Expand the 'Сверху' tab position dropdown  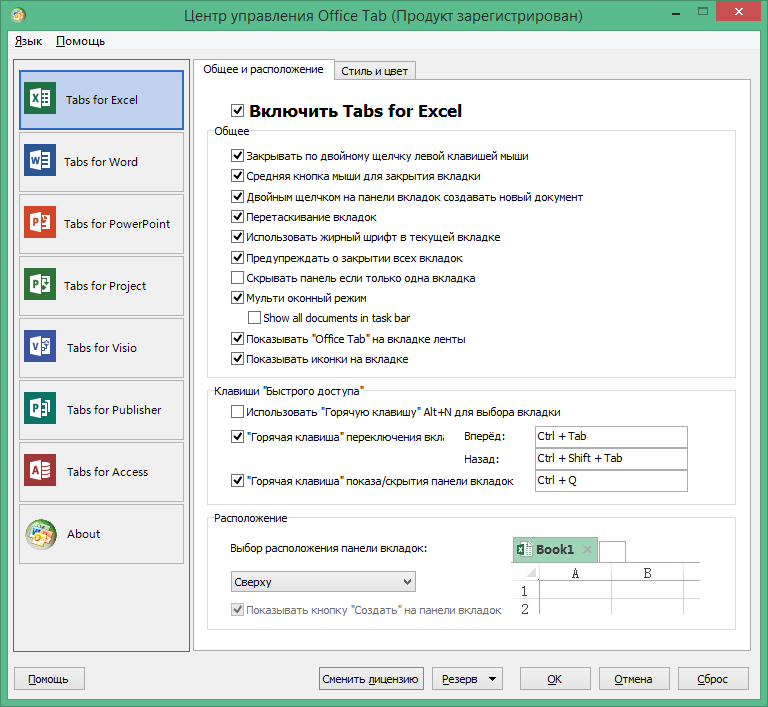coord(323,582)
